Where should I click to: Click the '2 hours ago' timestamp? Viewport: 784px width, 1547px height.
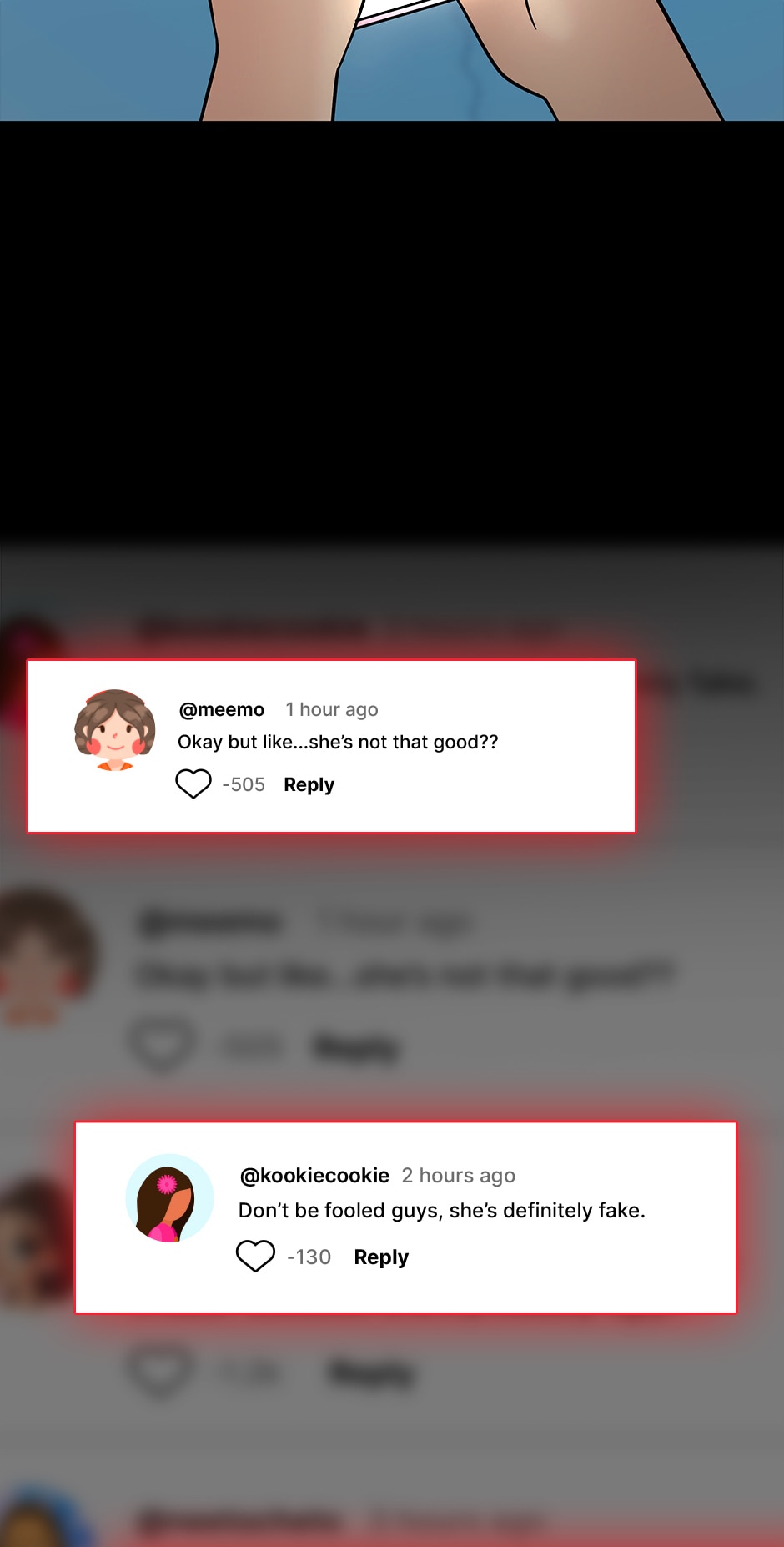(x=459, y=1175)
